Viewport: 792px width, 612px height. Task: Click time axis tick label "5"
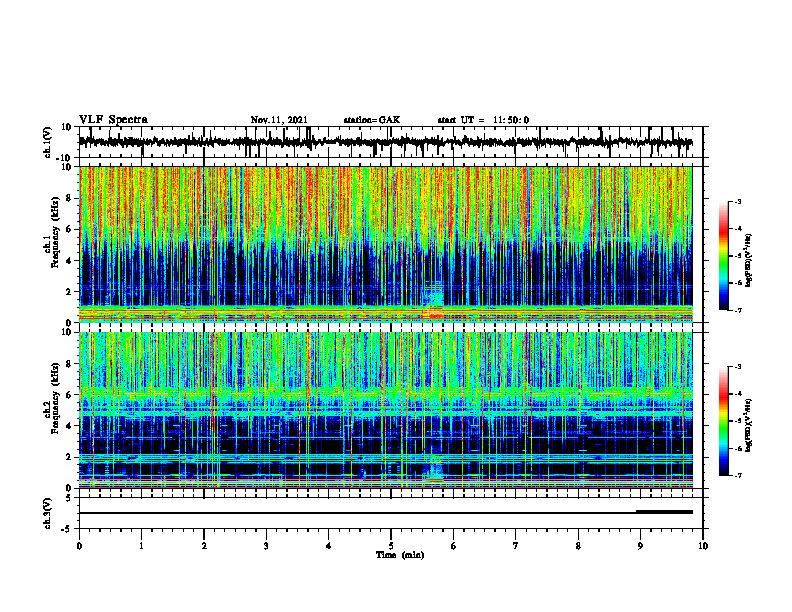391,546
